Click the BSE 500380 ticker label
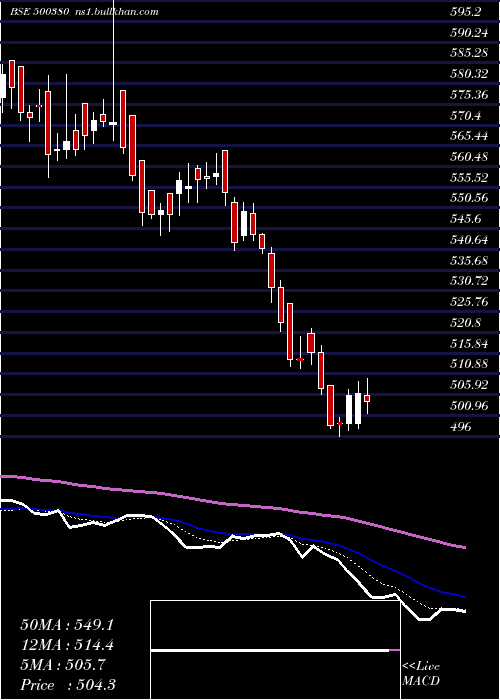 [x=40, y=12]
